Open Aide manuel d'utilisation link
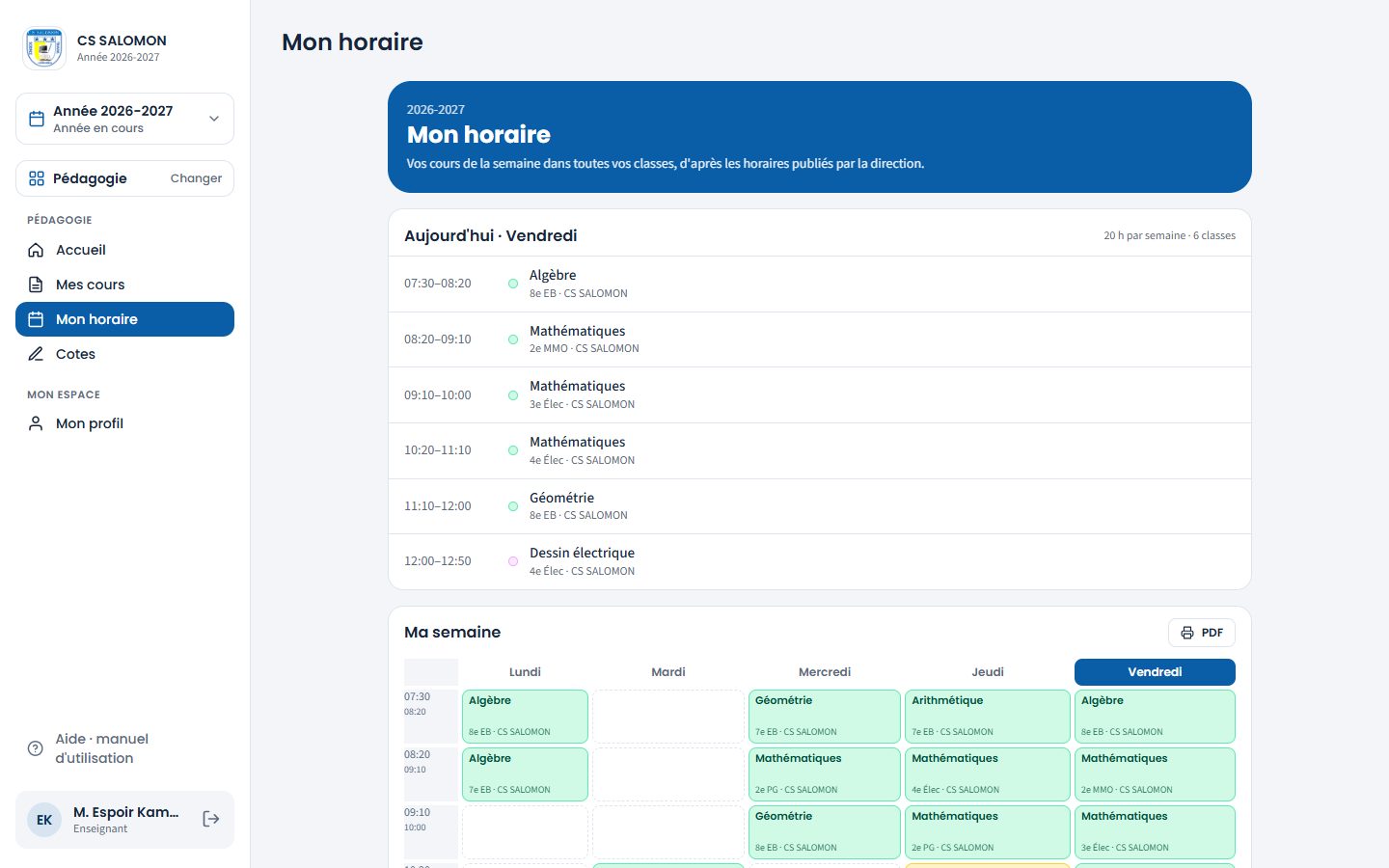 [x=102, y=748]
